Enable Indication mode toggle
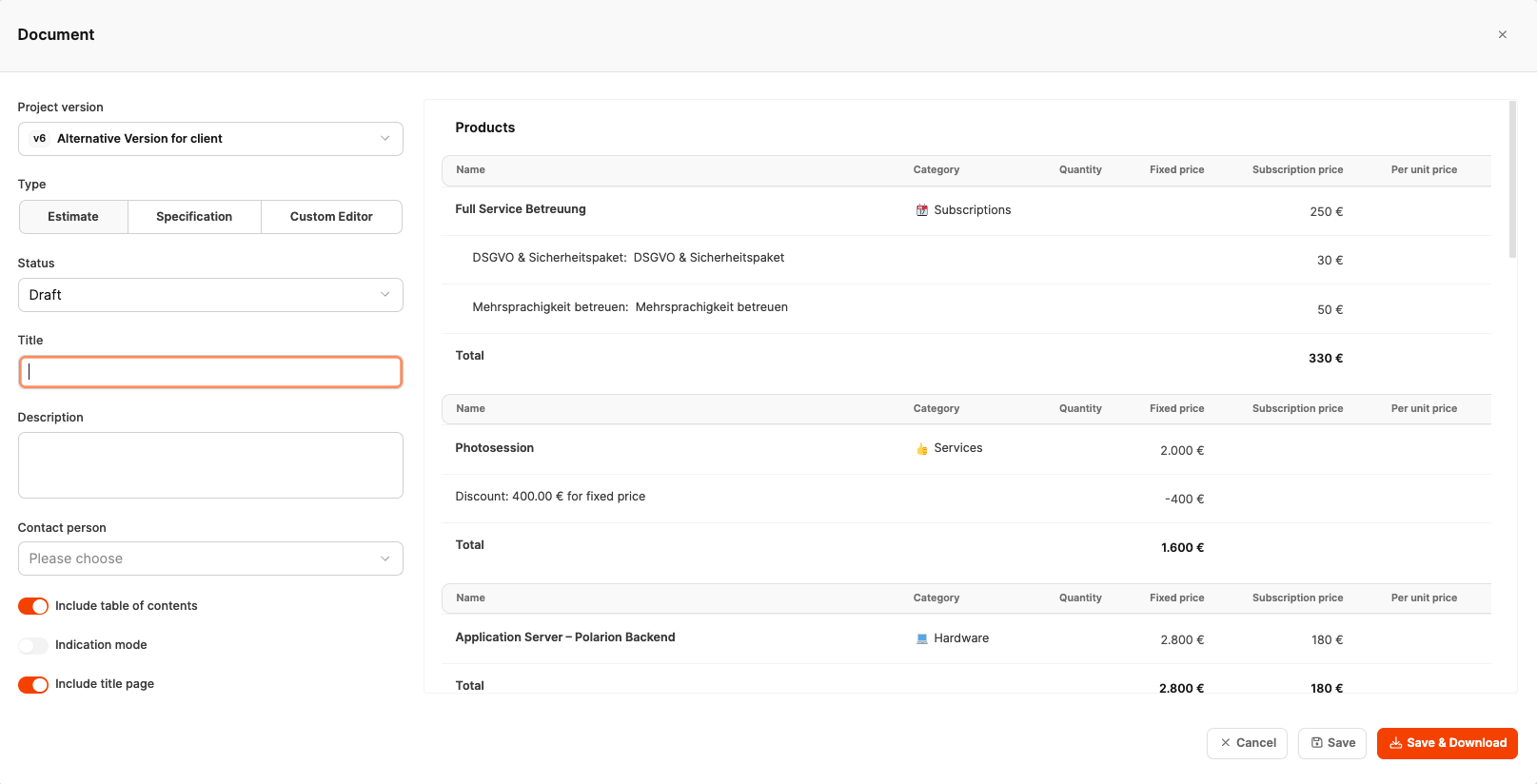 tap(33, 645)
